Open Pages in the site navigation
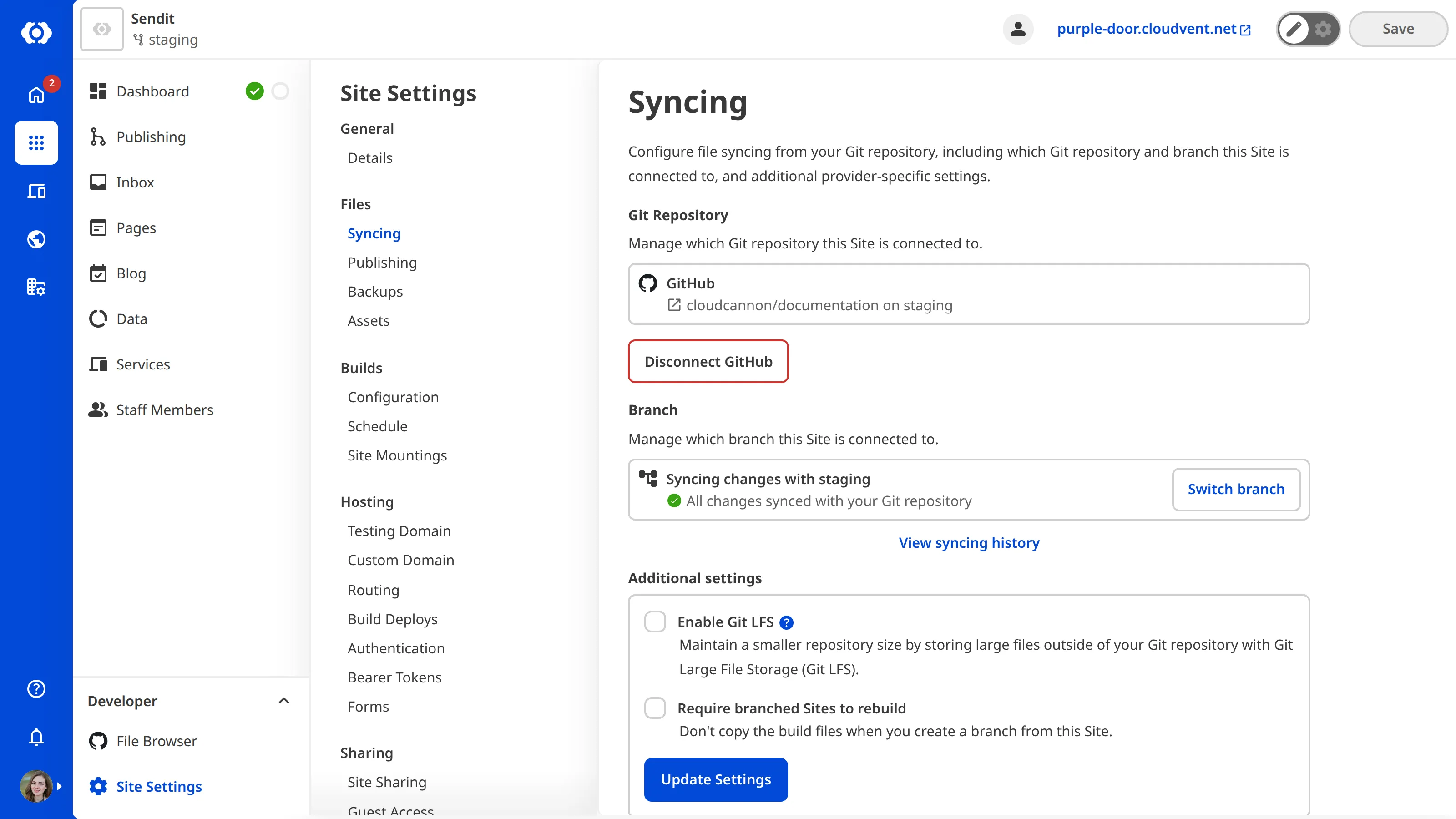The image size is (1456, 819). pyautogui.click(x=136, y=228)
